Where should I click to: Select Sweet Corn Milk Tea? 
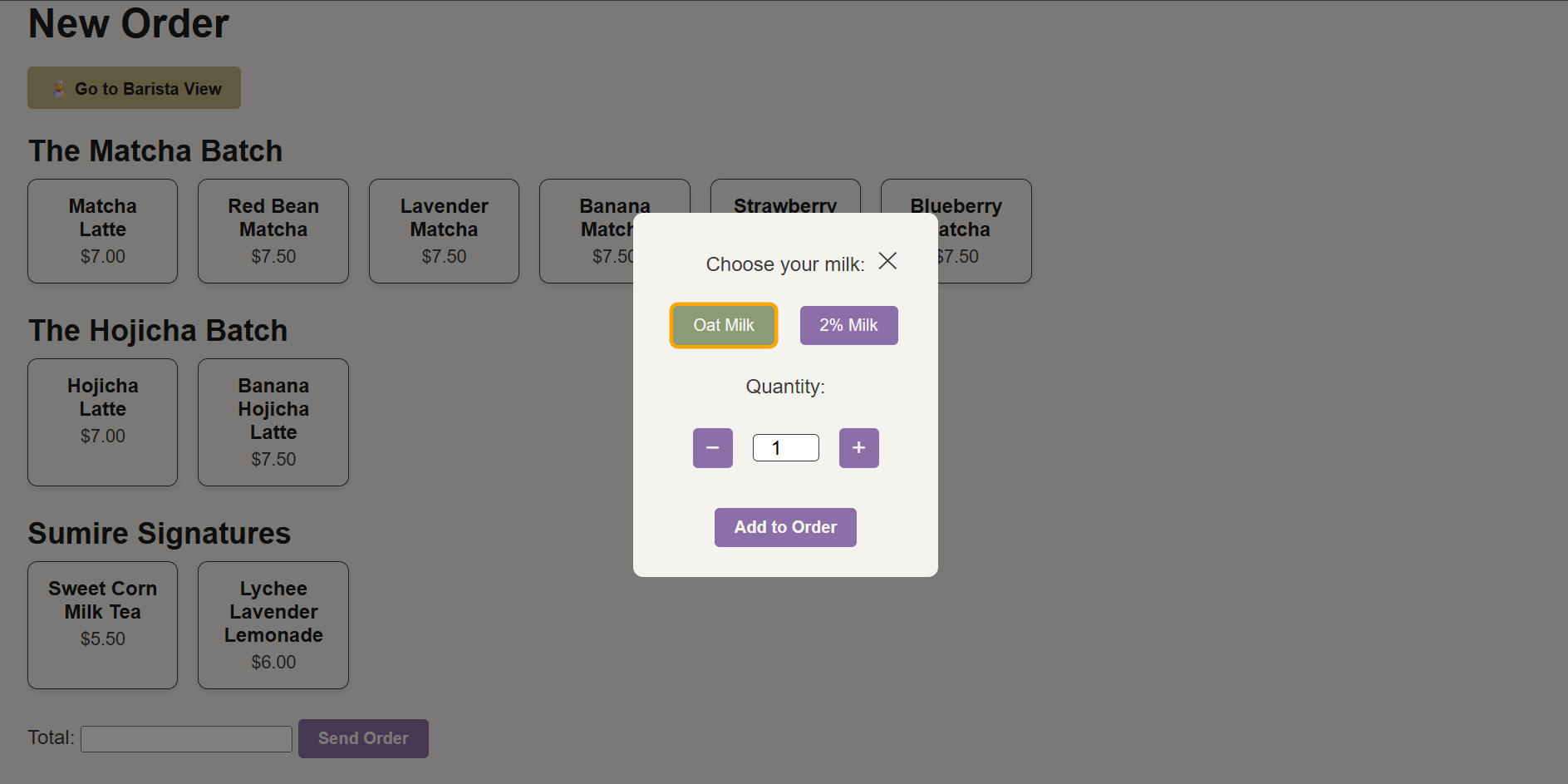pos(102,624)
